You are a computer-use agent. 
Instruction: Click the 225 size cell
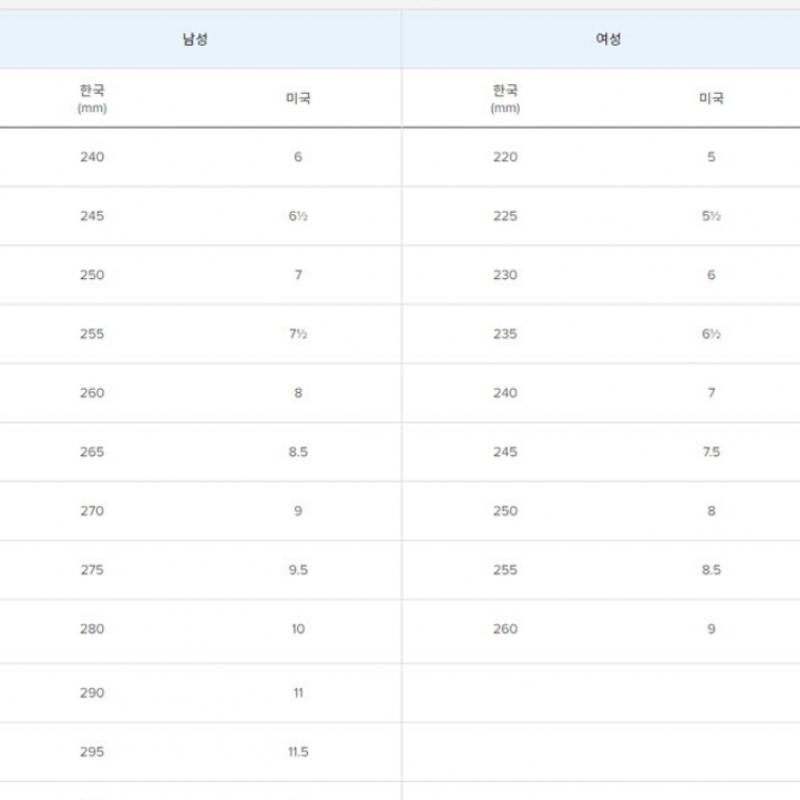coord(505,216)
